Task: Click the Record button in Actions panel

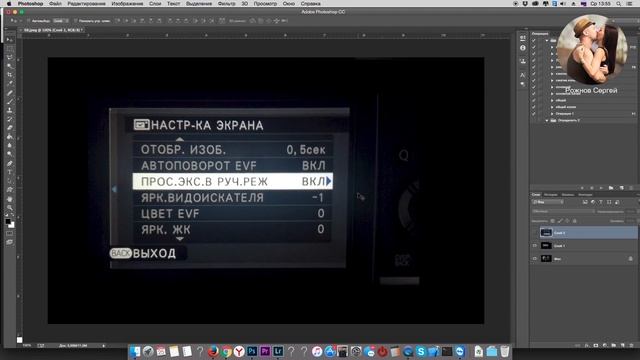Action: [x=592, y=188]
